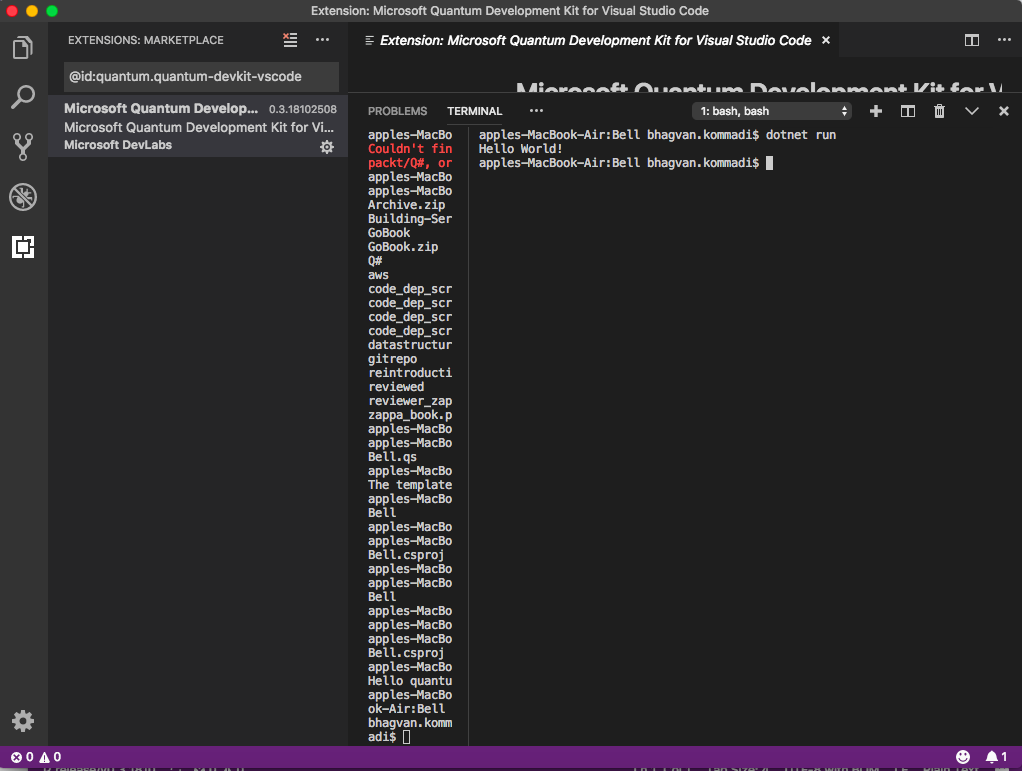Open the Manage gear at bottom left

(x=22, y=721)
